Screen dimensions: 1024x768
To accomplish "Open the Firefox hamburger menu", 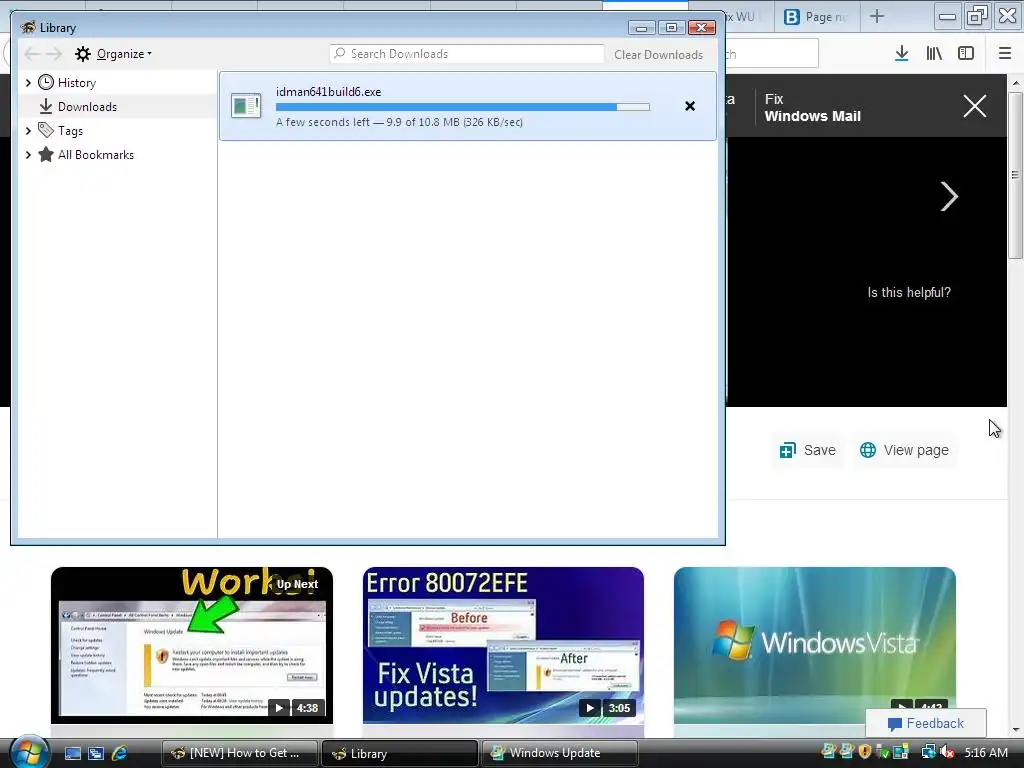I will click(1004, 54).
